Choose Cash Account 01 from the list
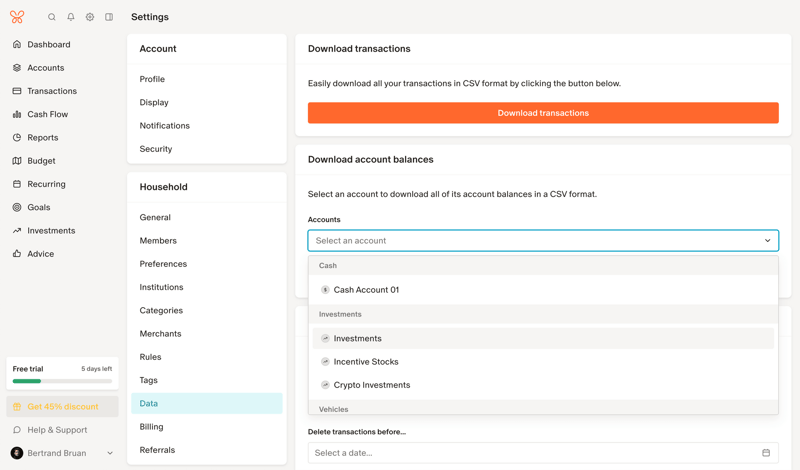The width and height of the screenshot is (800, 470). point(543,290)
